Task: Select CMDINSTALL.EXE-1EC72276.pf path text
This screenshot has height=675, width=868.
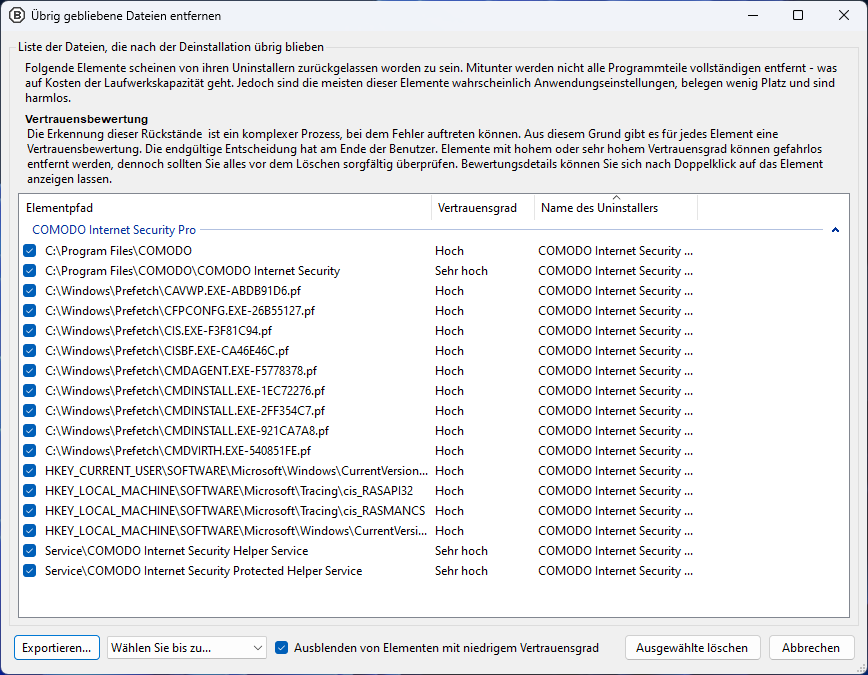Action: 184,390
